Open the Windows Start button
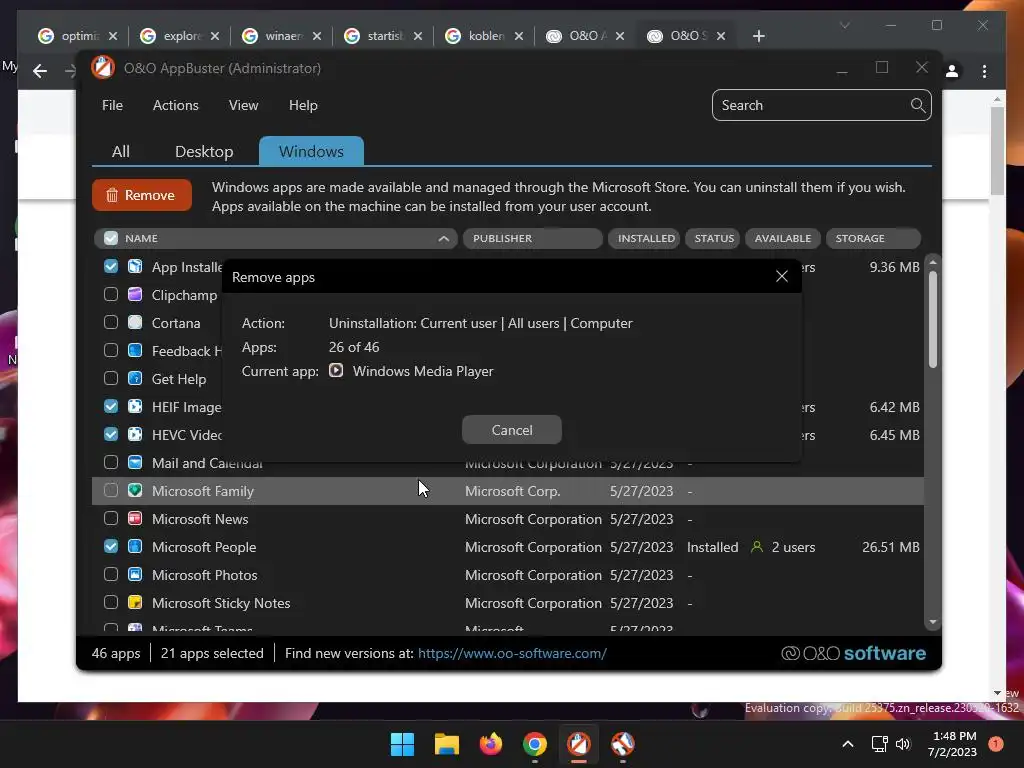The height and width of the screenshot is (768, 1024). click(x=402, y=744)
